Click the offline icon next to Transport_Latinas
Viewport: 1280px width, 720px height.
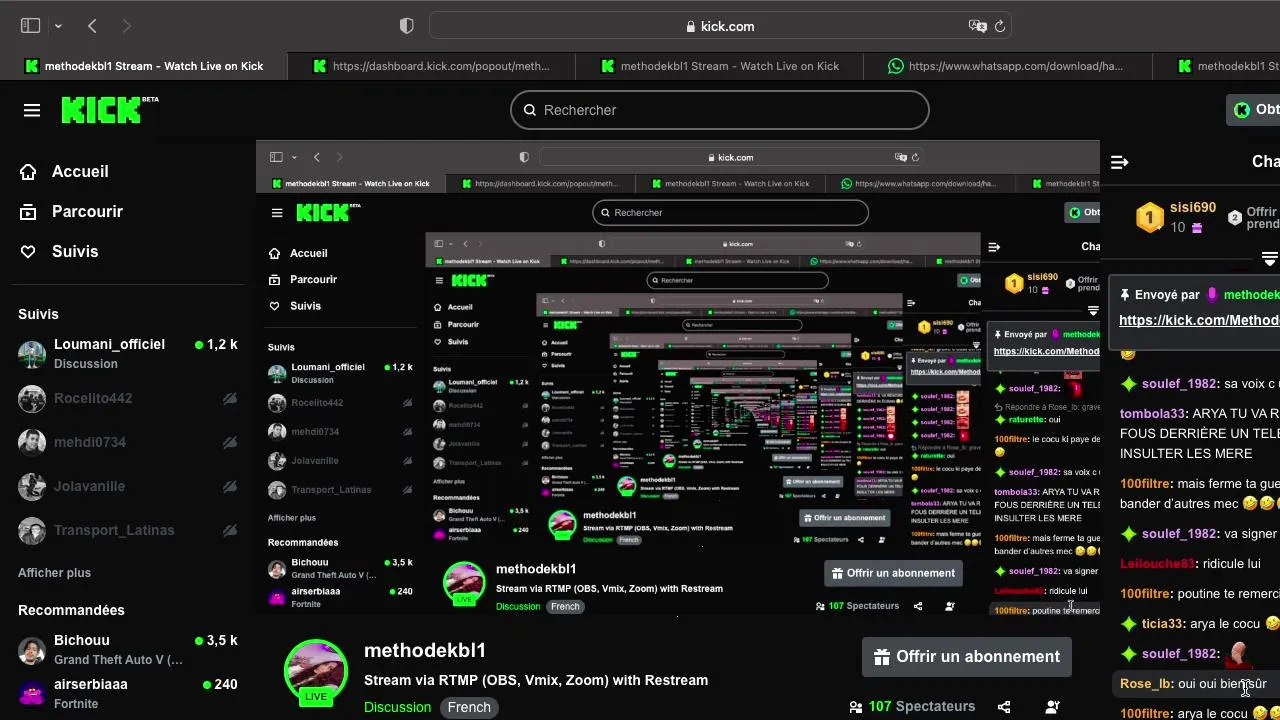pyautogui.click(x=229, y=530)
